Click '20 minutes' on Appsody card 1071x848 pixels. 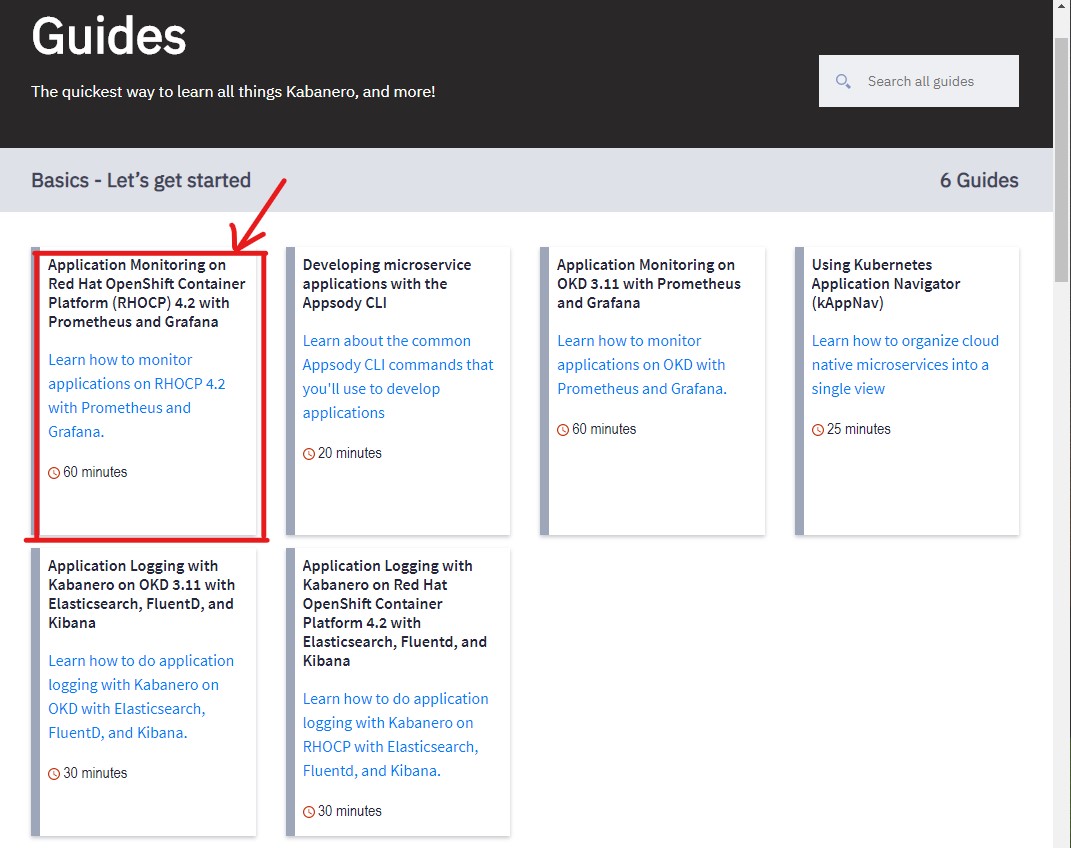pyautogui.click(x=350, y=453)
